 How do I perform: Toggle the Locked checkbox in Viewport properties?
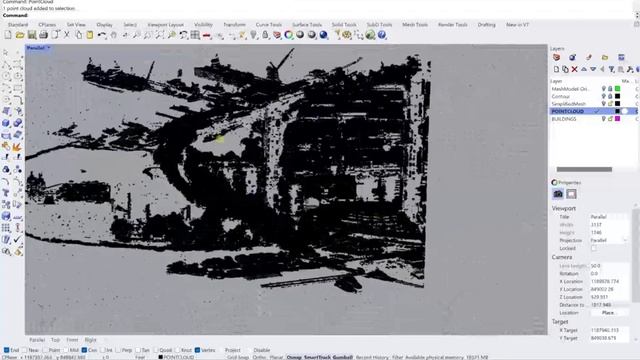coord(594,248)
